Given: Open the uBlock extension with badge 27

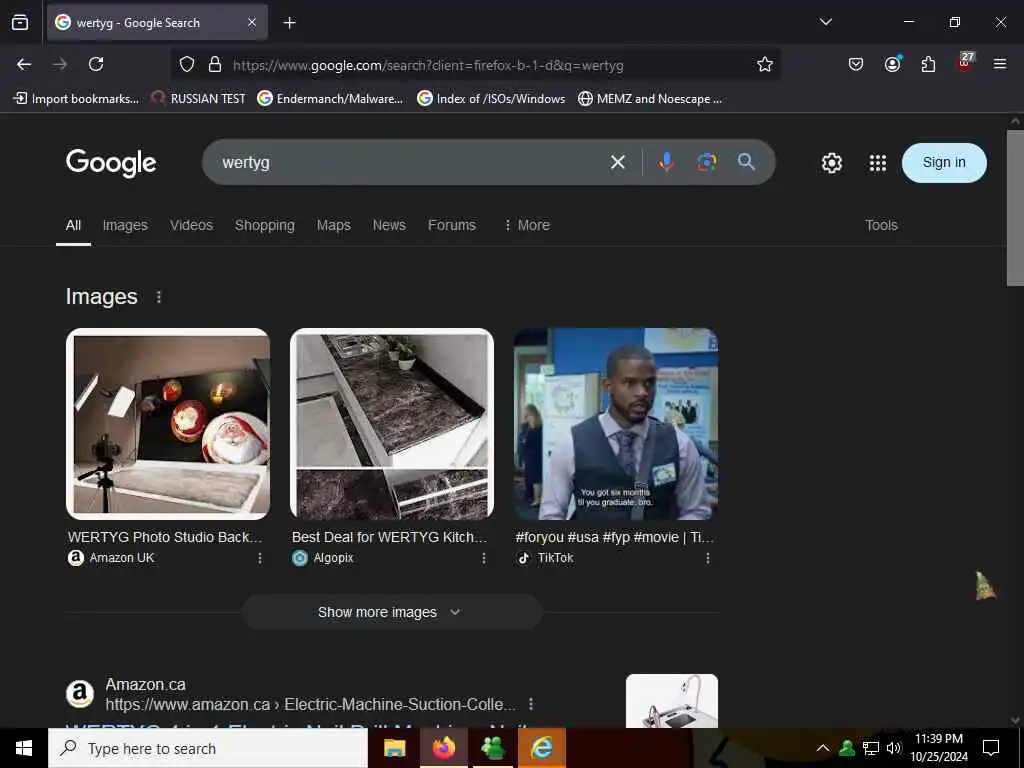Looking at the screenshot, I should pyautogui.click(x=965, y=63).
